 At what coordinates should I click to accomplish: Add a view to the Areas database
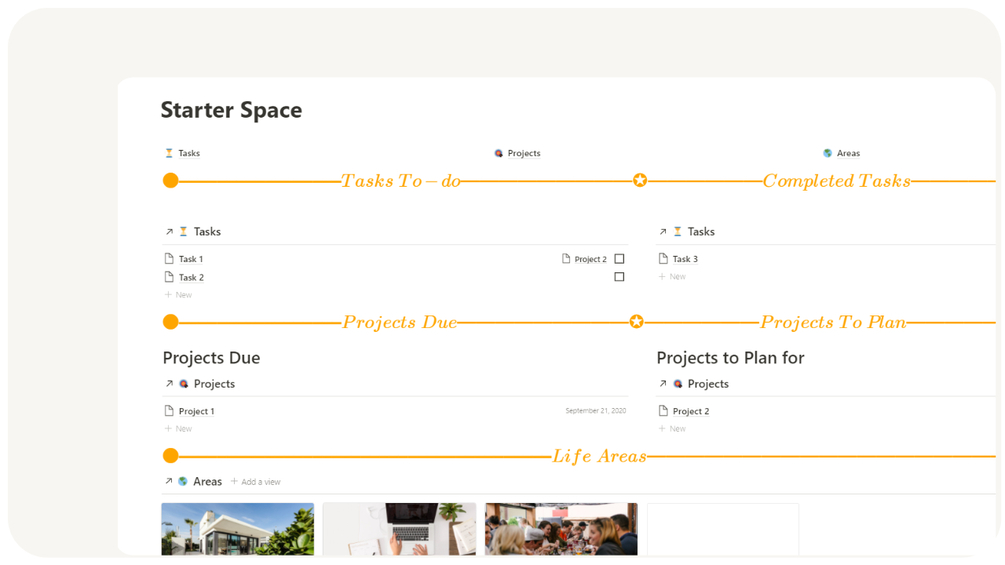click(256, 482)
